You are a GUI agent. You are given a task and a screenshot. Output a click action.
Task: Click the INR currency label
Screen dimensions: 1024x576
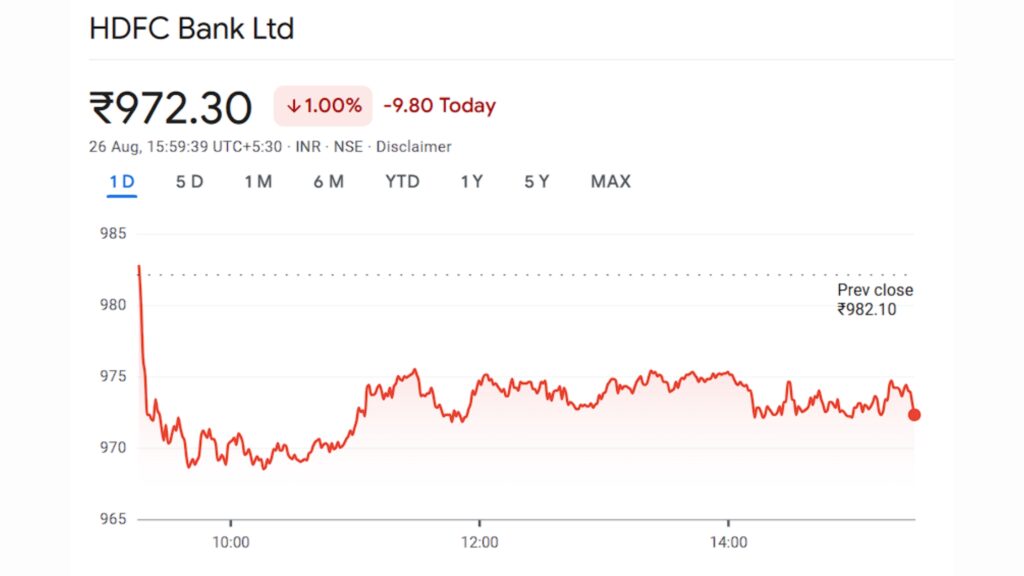[x=308, y=146]
